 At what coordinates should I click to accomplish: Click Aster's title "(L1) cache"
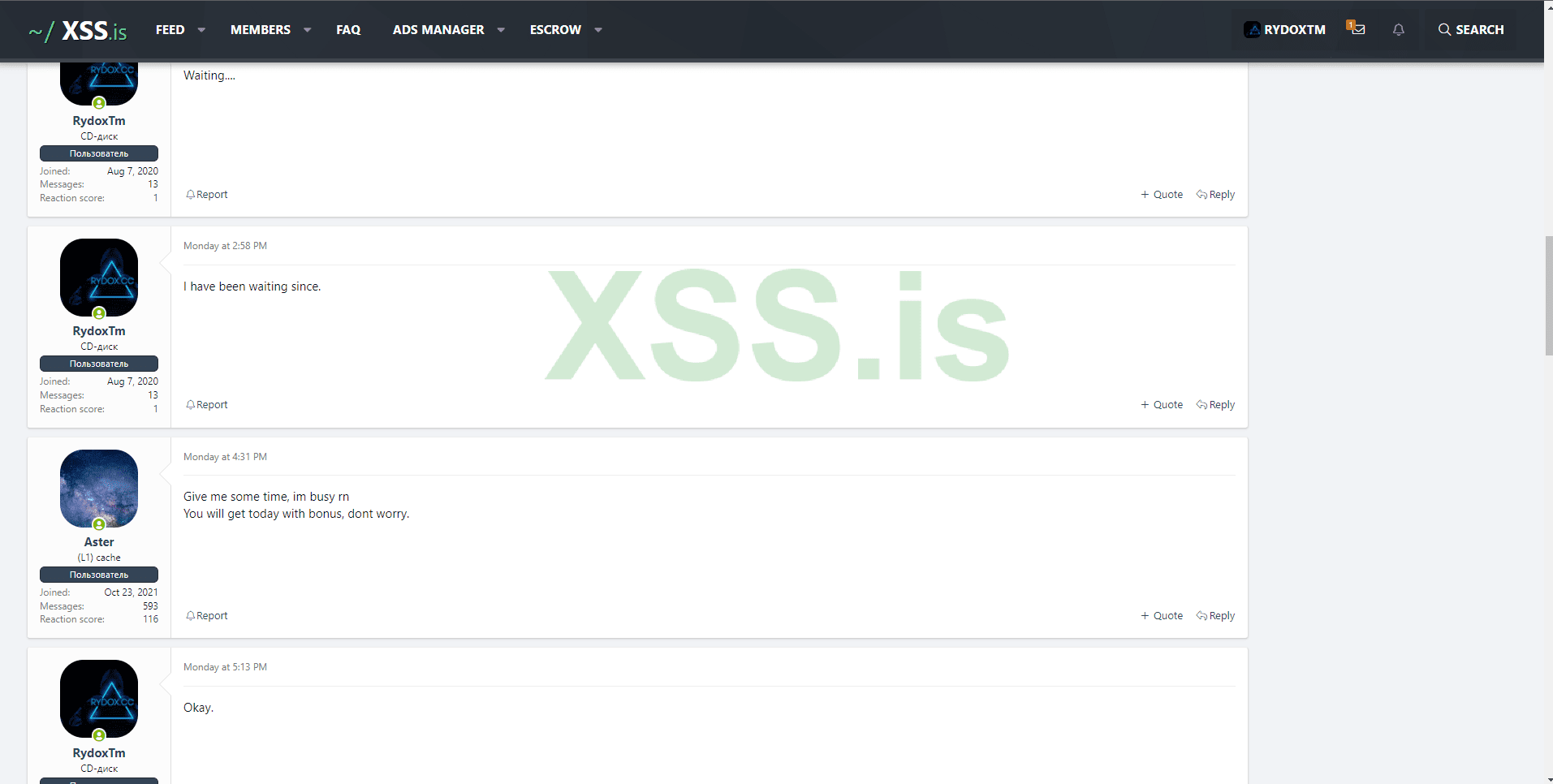click(99, 558)
